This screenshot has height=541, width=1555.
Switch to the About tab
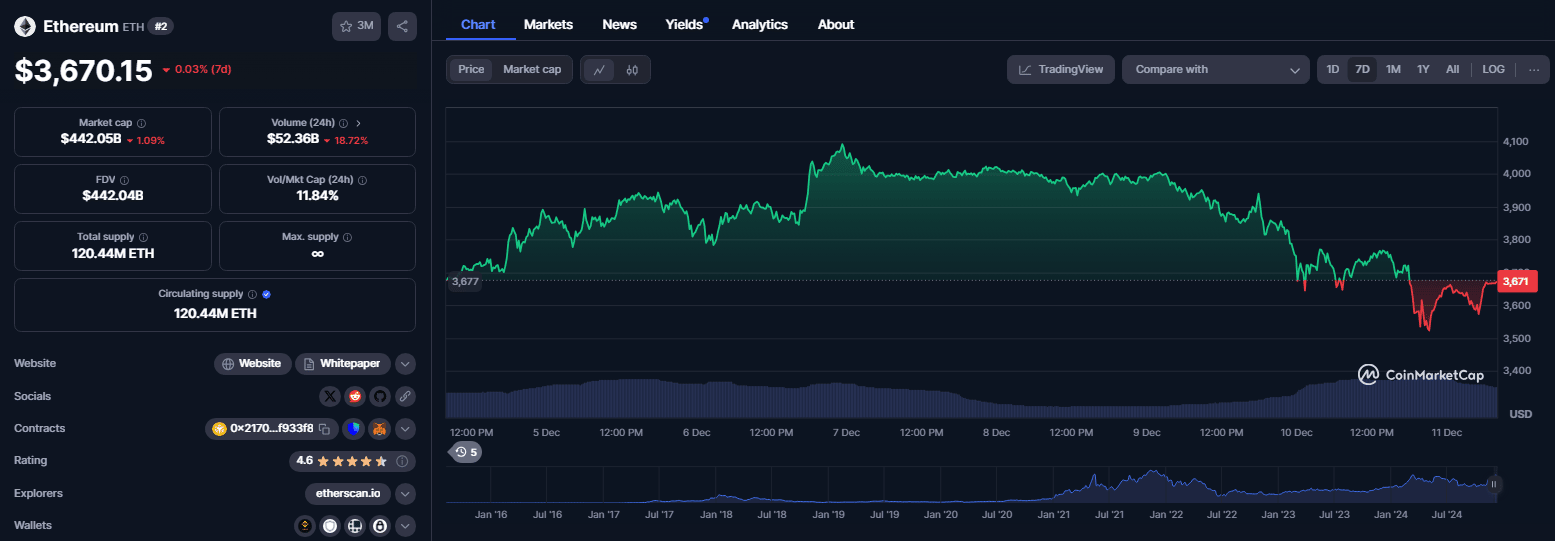coord(836,24)
